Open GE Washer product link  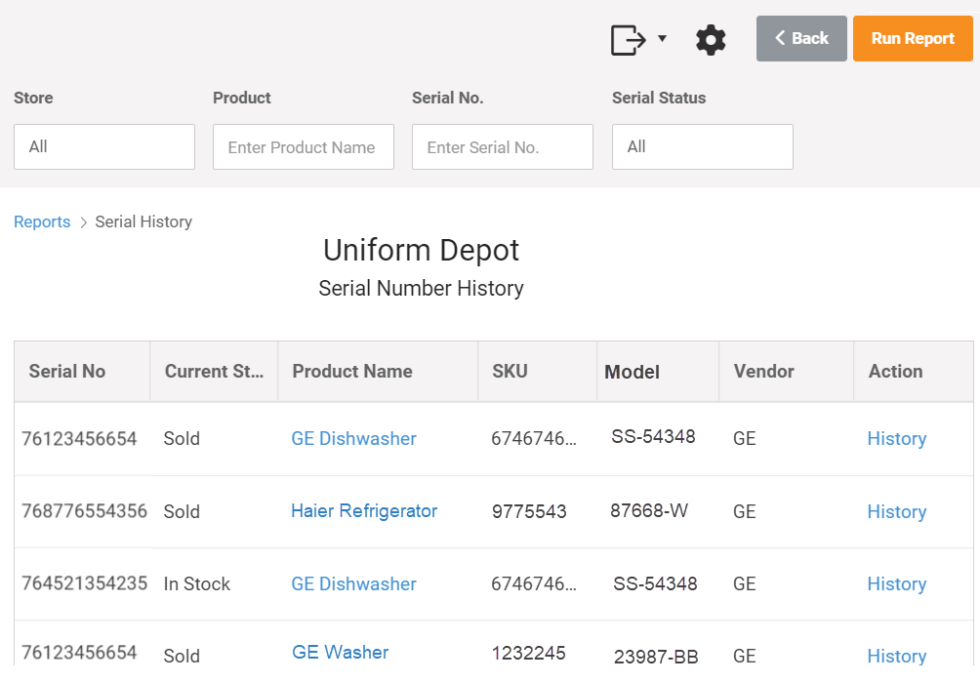coord(339,651)
